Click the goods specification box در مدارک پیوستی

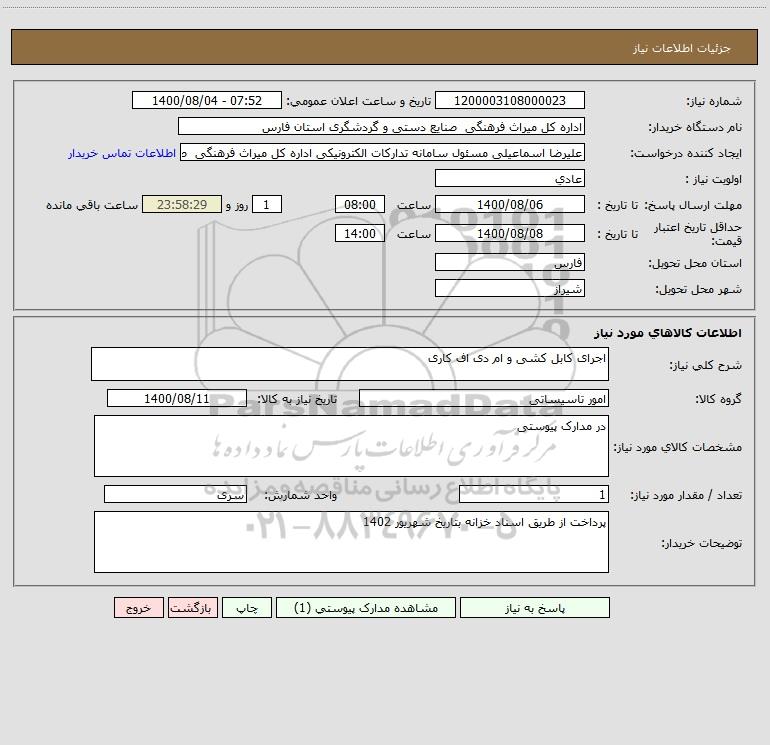point(351,446)
